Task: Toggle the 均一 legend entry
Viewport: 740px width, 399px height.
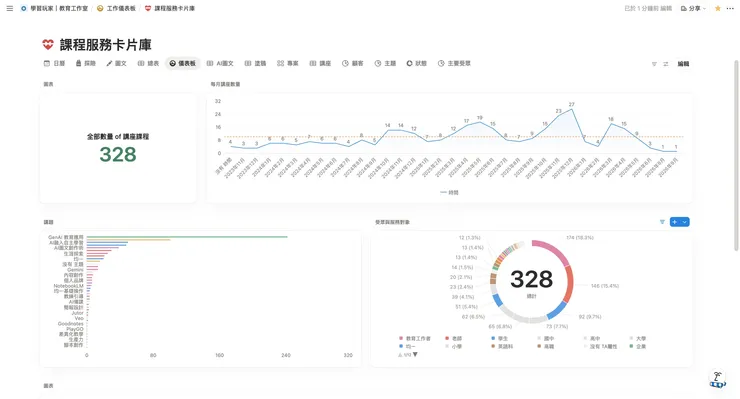Action: coord(407,347)
